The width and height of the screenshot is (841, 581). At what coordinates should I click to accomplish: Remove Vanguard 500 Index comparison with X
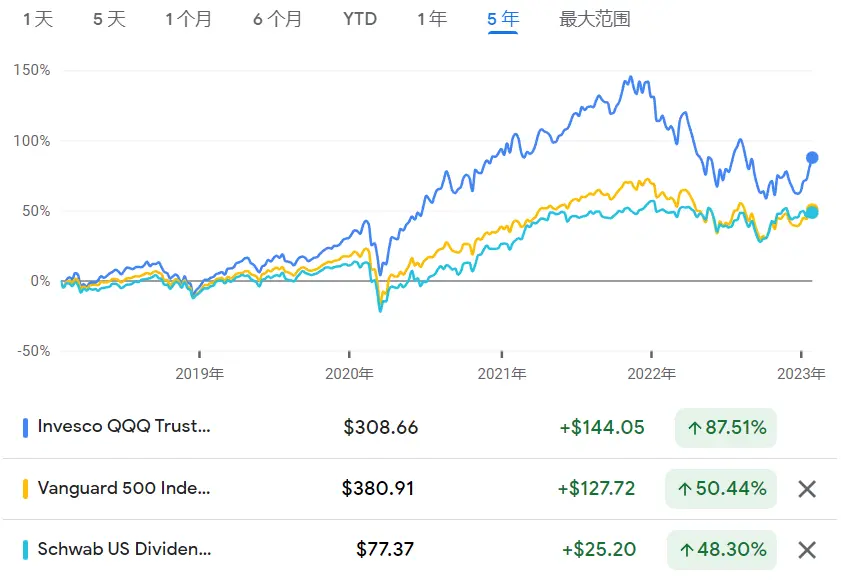tap(807, 489)
